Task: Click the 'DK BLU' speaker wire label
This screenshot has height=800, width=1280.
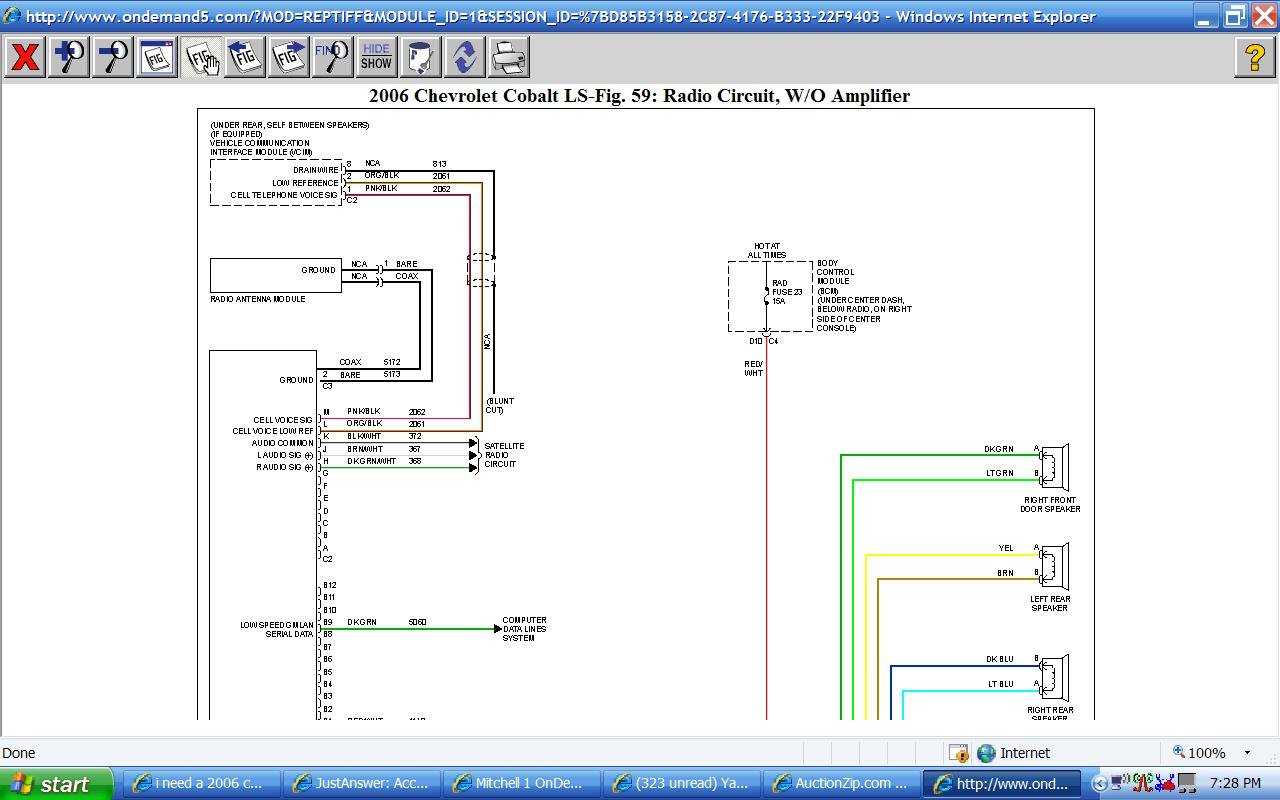Action: [x=999, y=659]
